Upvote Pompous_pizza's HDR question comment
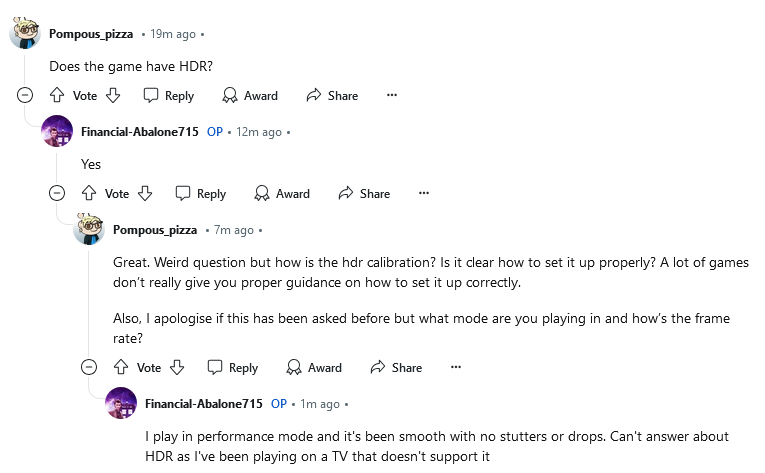 pos(57,95)
